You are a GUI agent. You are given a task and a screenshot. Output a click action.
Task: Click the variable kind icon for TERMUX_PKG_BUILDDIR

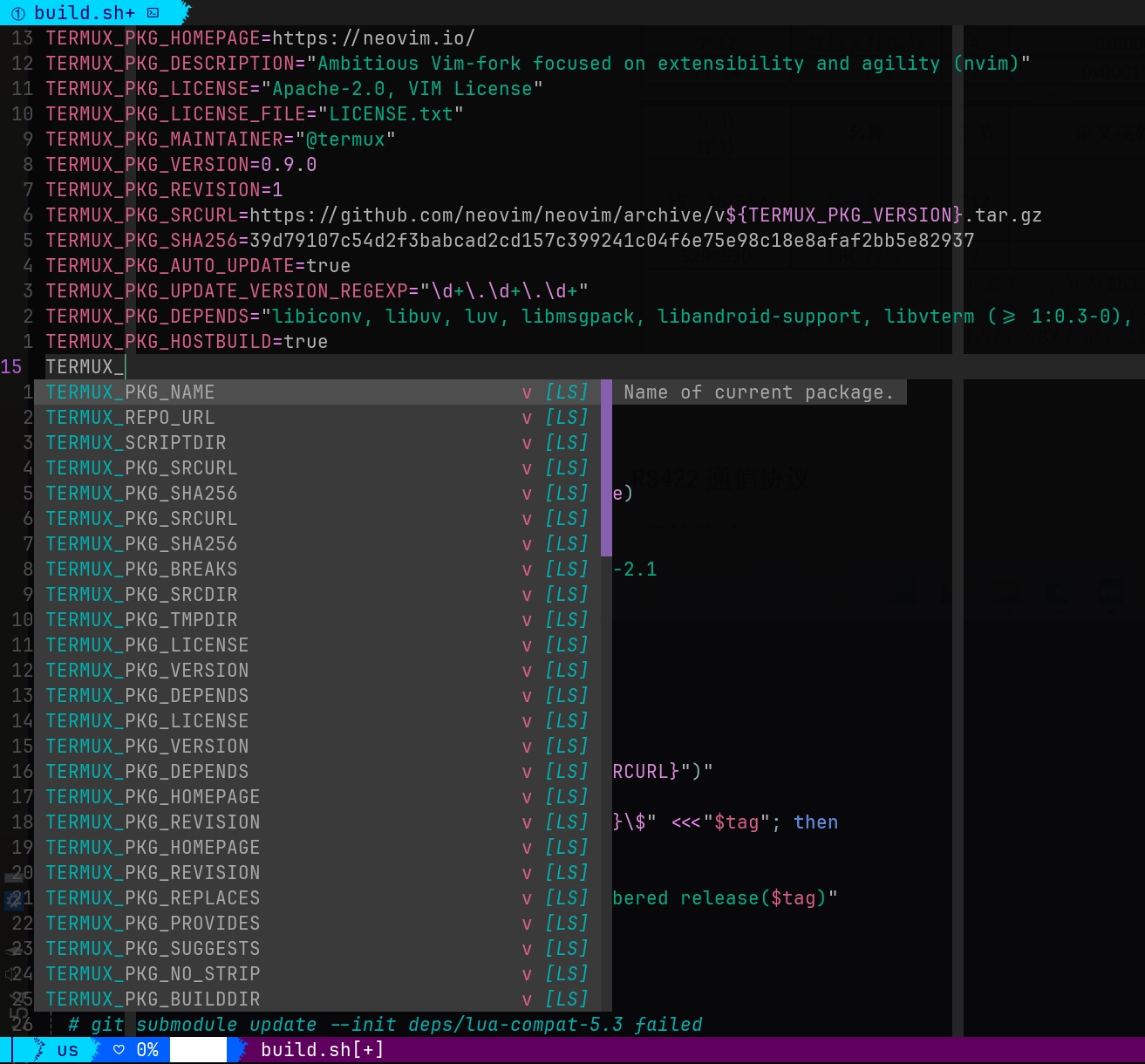pos(527,999)
